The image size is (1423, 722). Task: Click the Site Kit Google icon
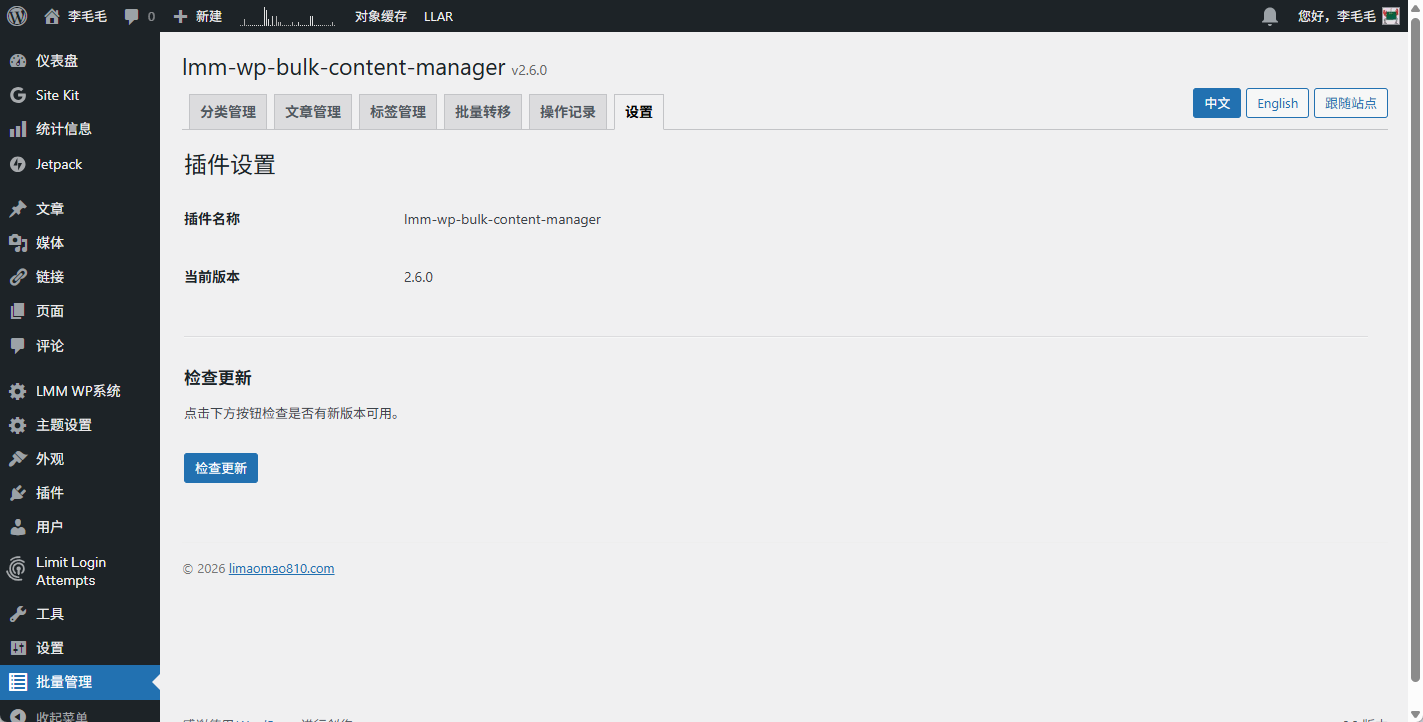pos(17,95)
